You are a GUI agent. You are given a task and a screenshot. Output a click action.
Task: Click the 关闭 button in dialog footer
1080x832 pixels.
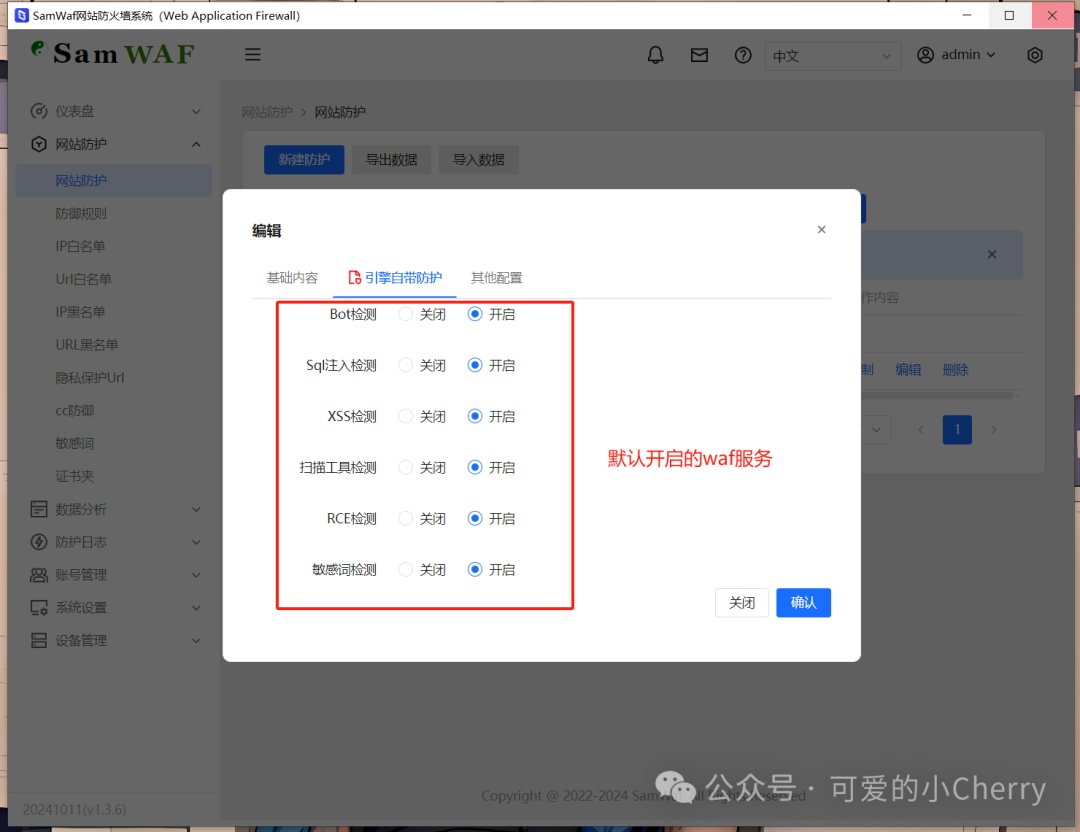pos(742,603)
